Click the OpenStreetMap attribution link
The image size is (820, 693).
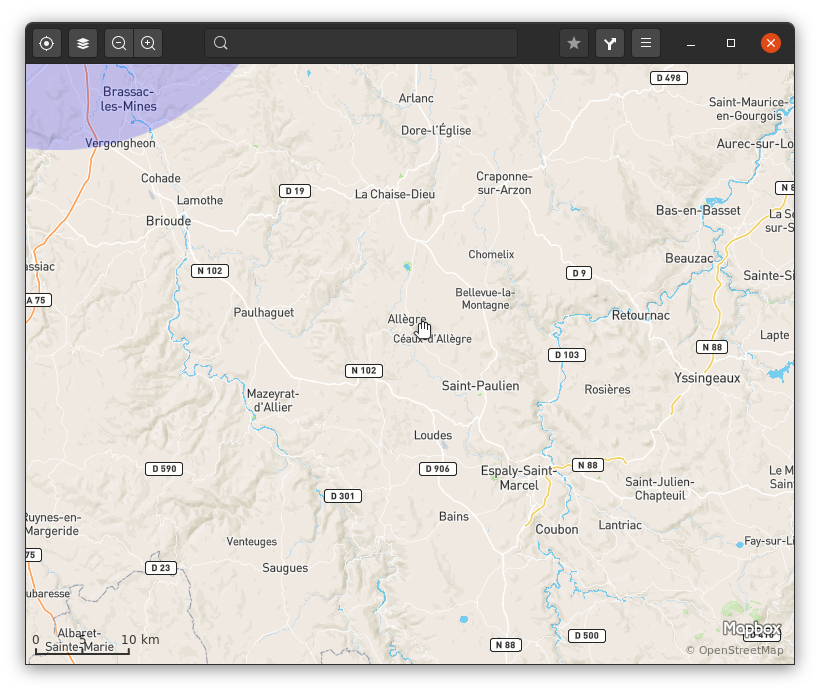(x=734, y=650)
